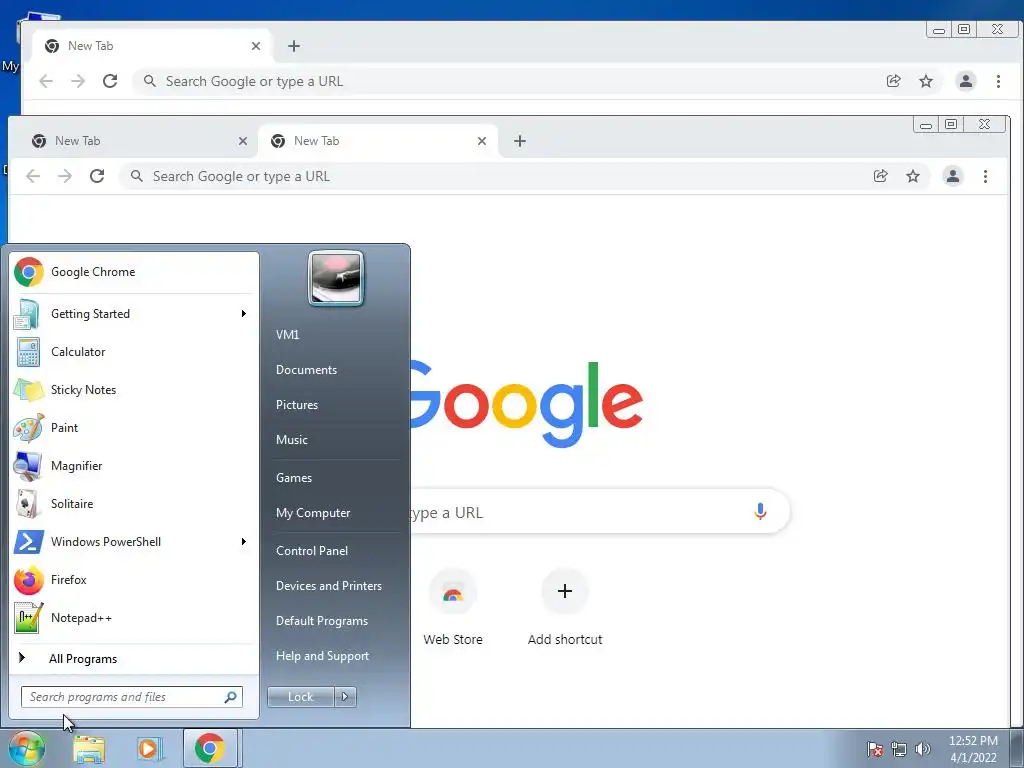
Task: Bookmark this tab in front Chrome window
Action: [x=913, y=176]
